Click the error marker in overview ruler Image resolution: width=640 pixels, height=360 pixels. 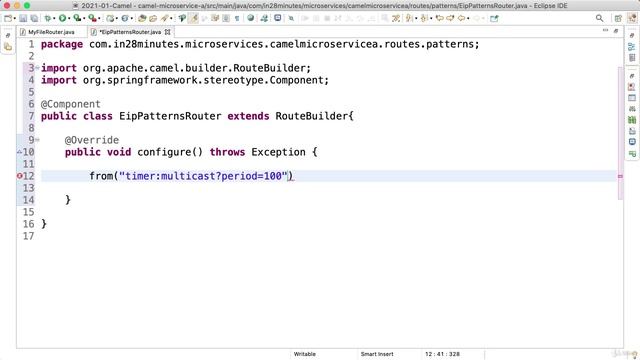(x=620, y=176)
